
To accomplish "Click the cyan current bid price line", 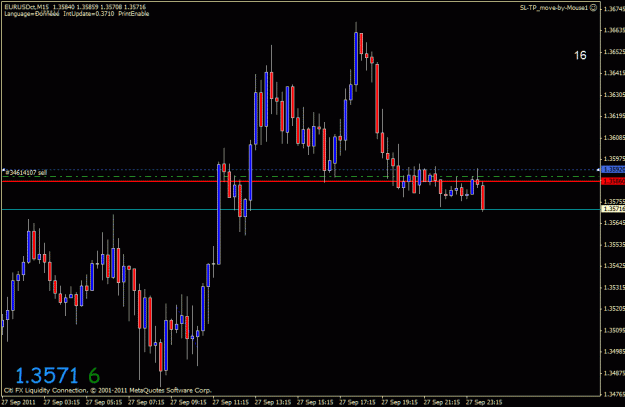I will [x=301, y=209].
